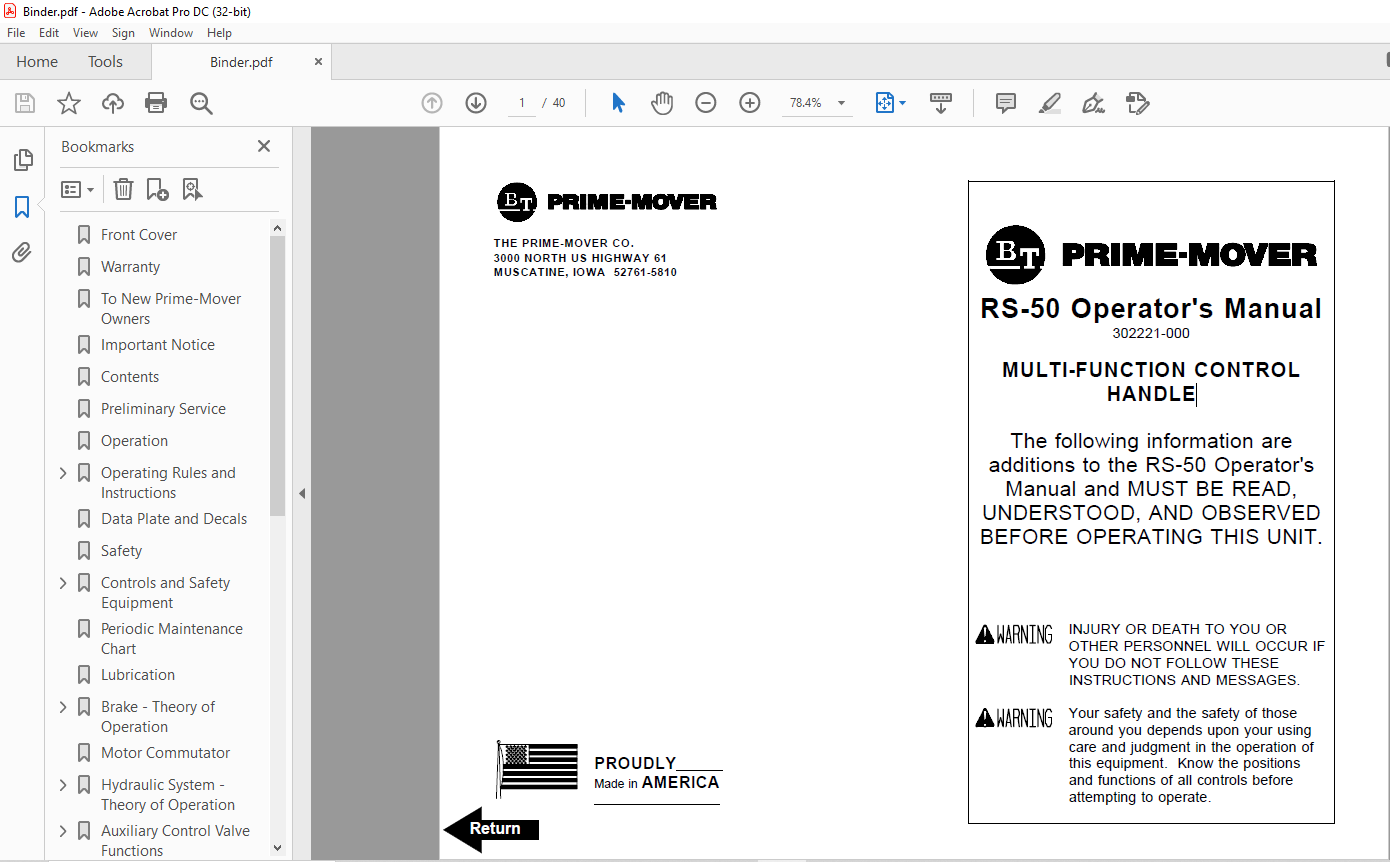Zoom in with plus icon
Screen dimensions: 1390x862
pyautogui.click(x=750, y=103)
